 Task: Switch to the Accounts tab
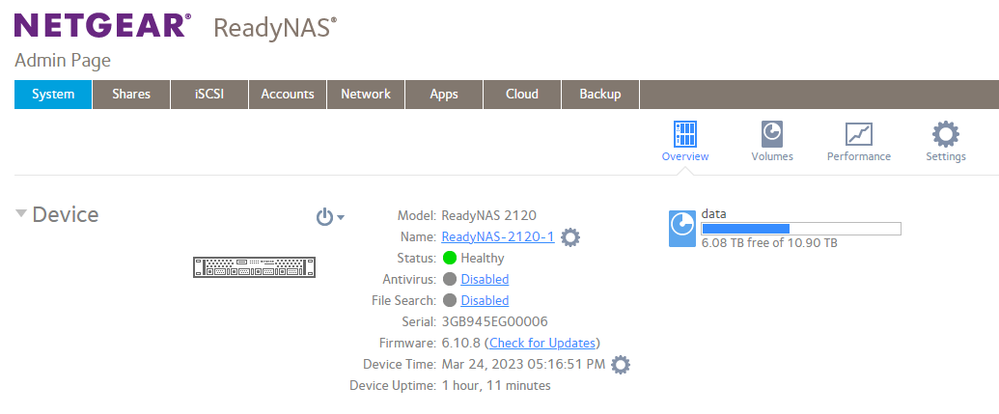coord(287,94)
